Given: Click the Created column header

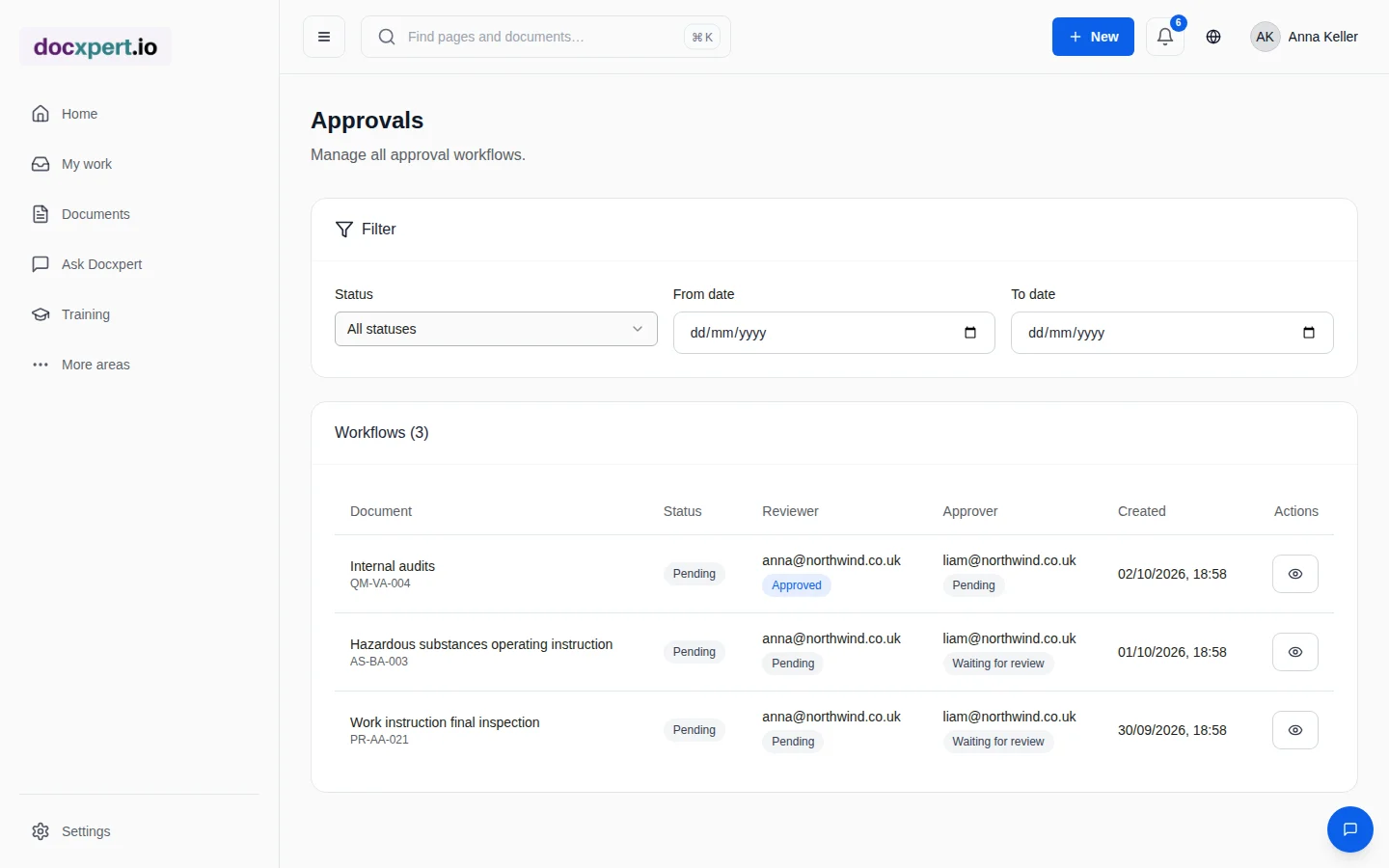Looking at the screenshot, I should (x=1142, y=511).
